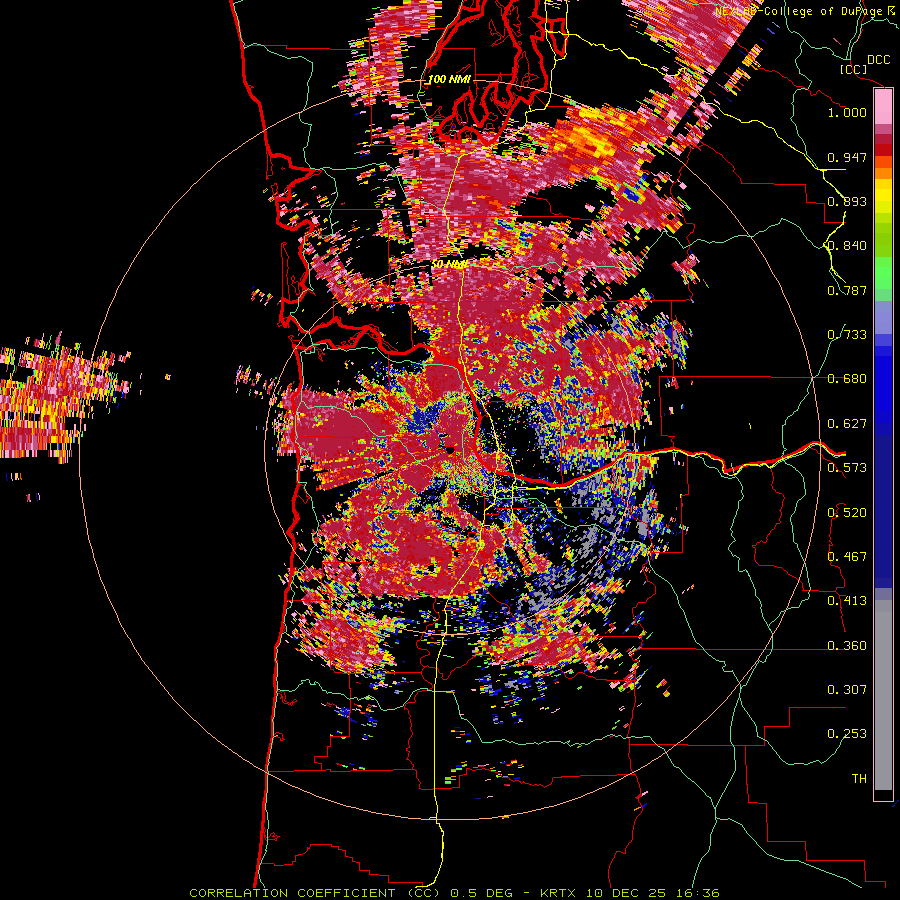This screenshot has width=900, height=900.
Task: Click the NEXLAB-College of DuPage header text
Action: (799, 11)
